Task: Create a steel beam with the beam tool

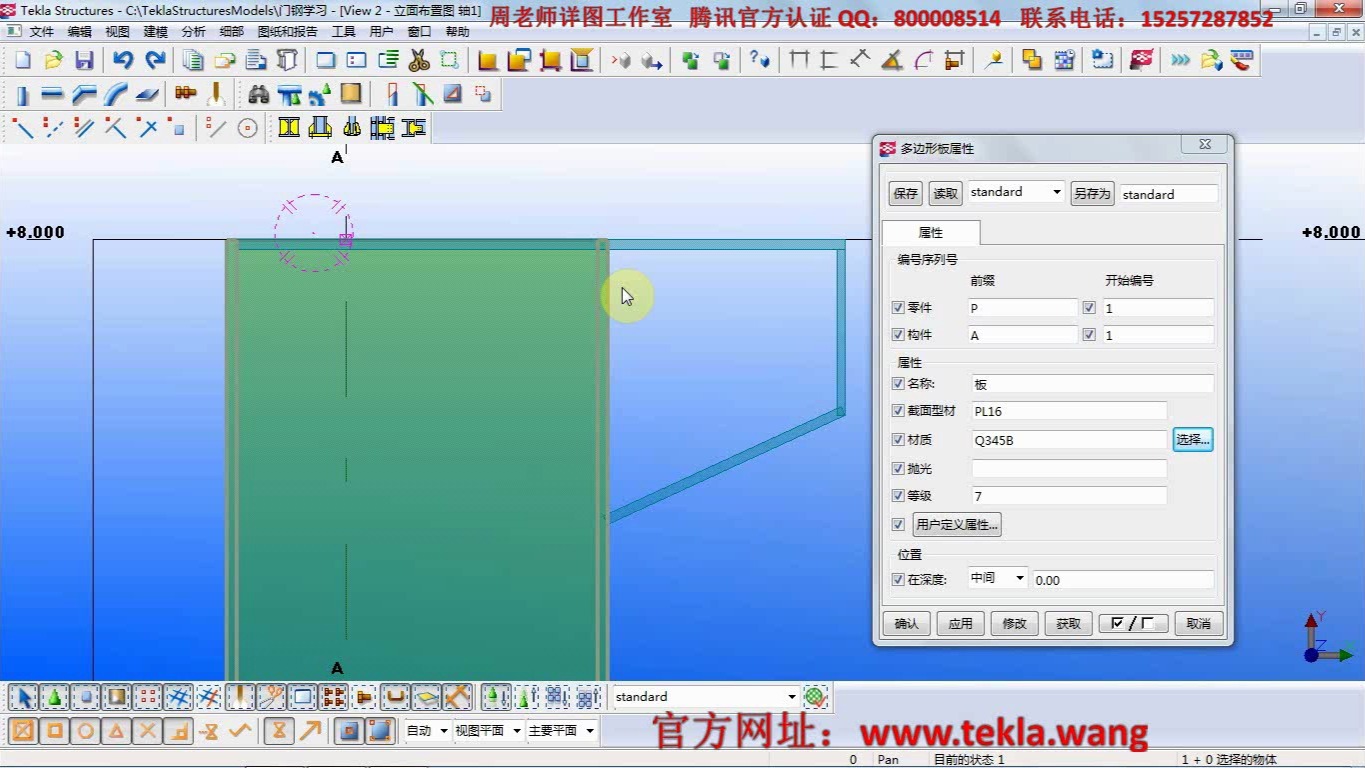Action: 53,95
